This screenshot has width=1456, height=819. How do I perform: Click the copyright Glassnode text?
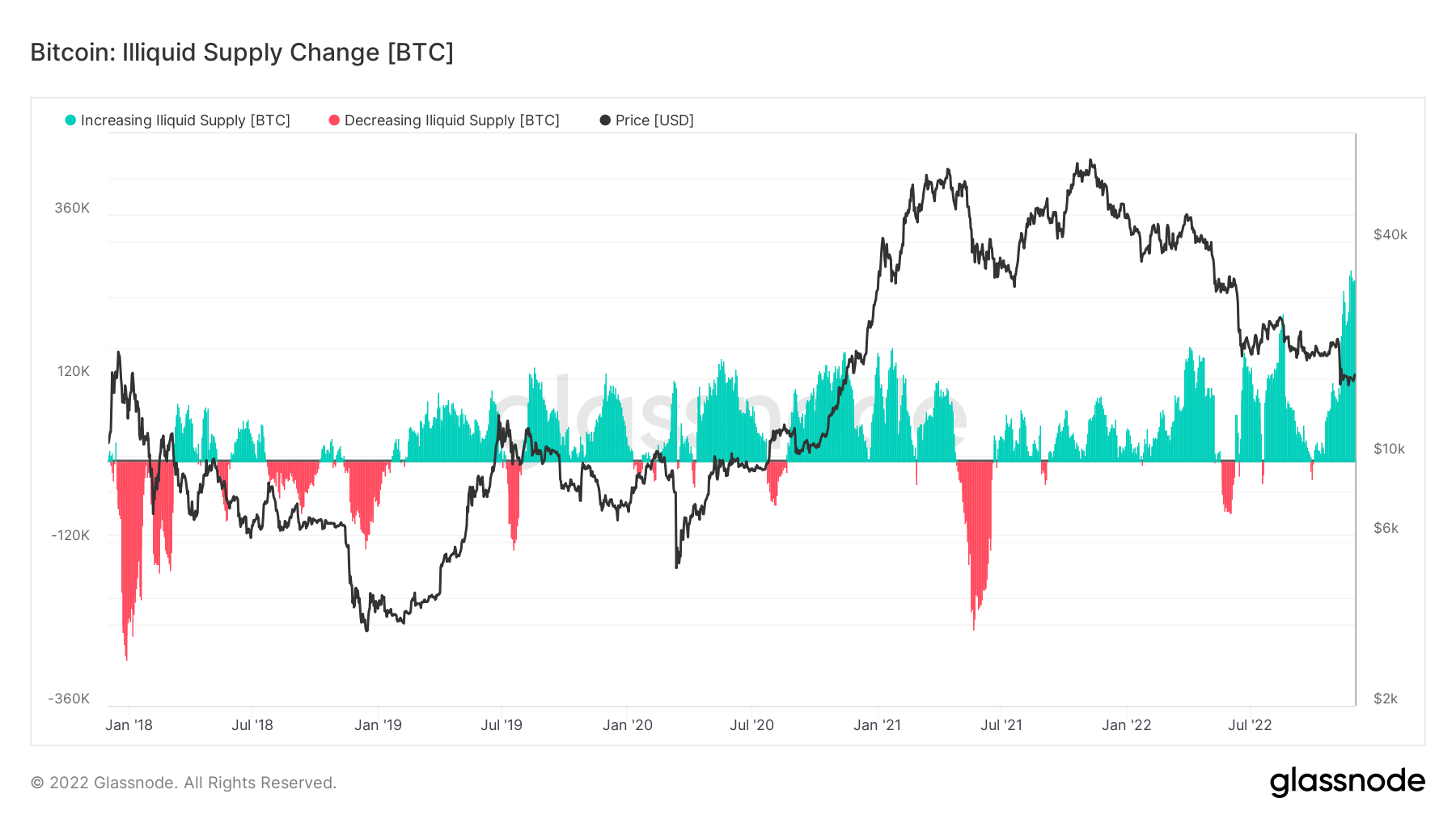tap(184, 783)
